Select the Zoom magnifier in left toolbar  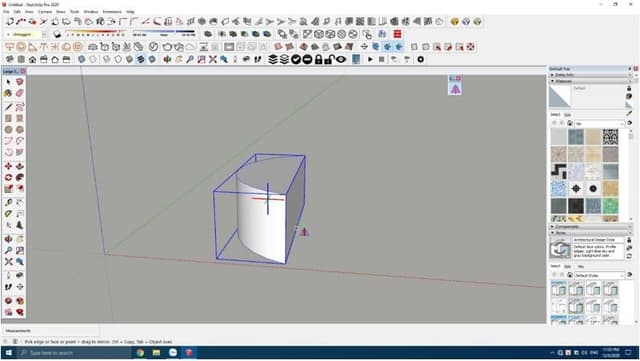(9, 250)
